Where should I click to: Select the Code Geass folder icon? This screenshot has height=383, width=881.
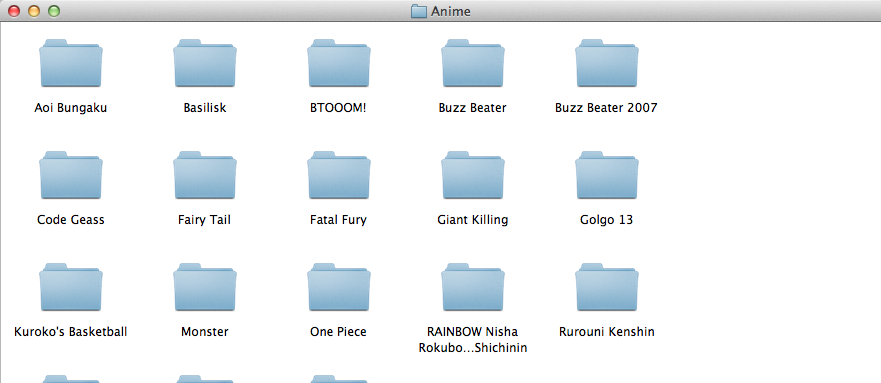coord(71,175)
